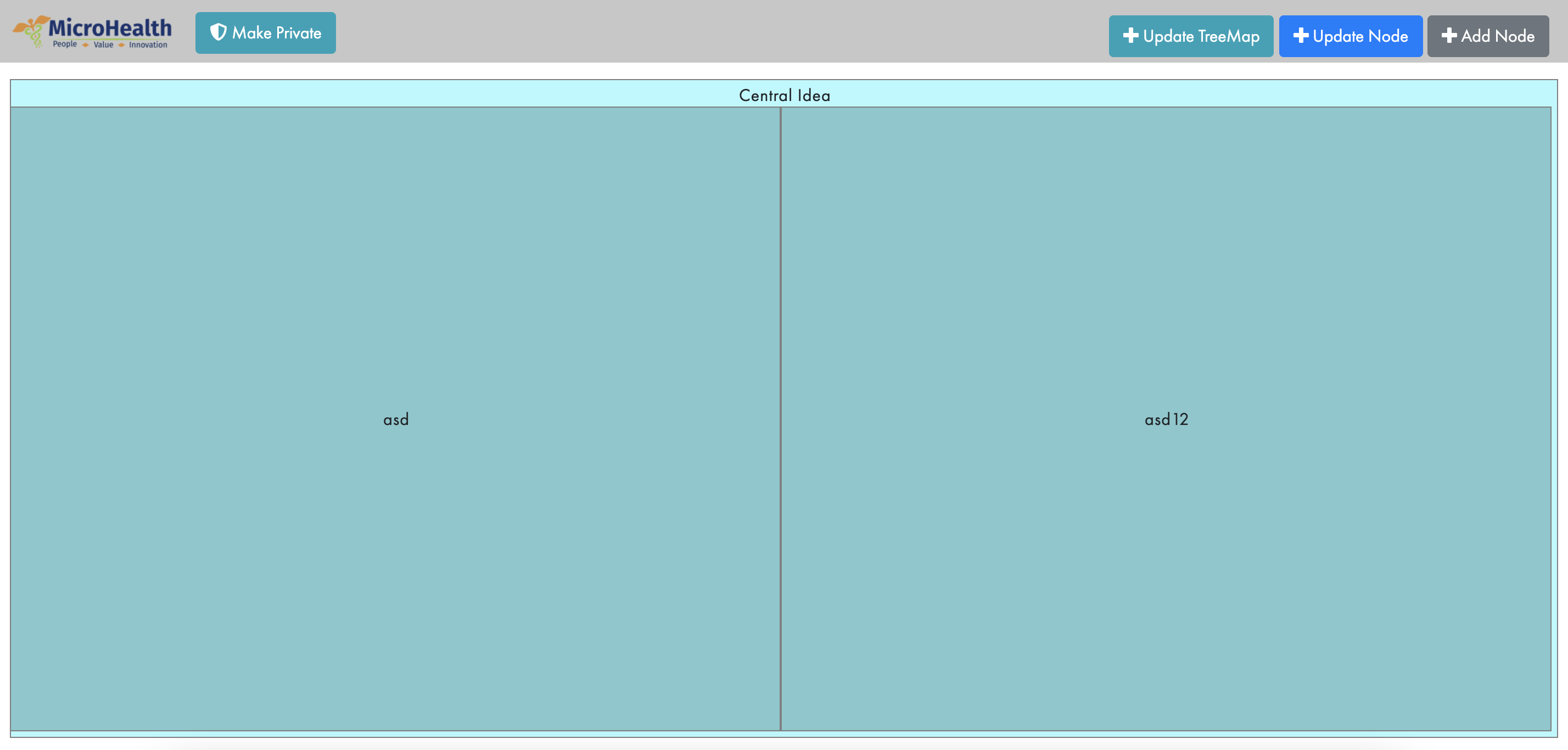Click the 'People Value Innovation' tagline
Viewport: 1568px width, 750px height.
[x=110, y=45]
